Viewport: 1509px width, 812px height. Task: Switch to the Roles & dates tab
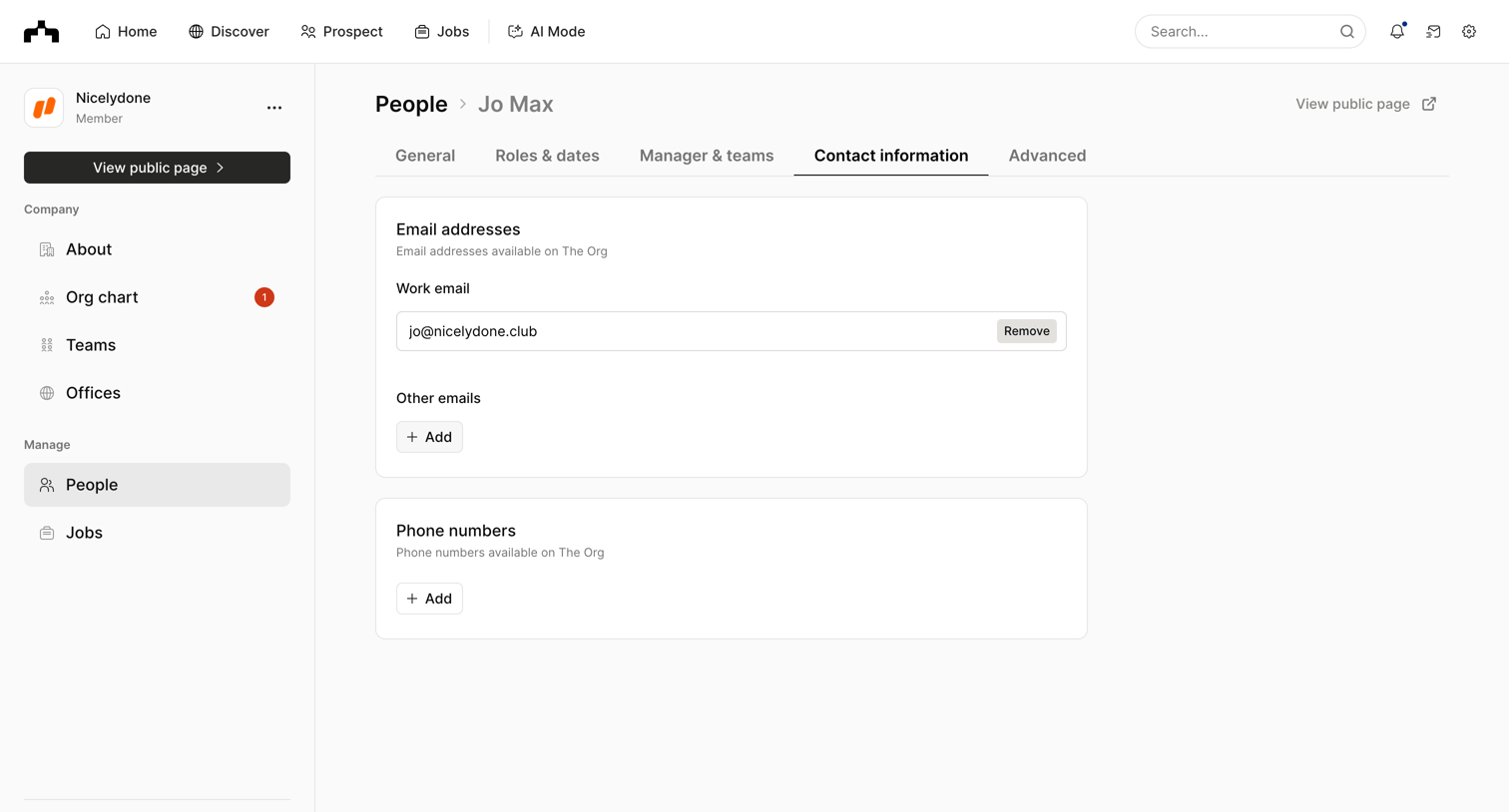[x=547, y=156]
